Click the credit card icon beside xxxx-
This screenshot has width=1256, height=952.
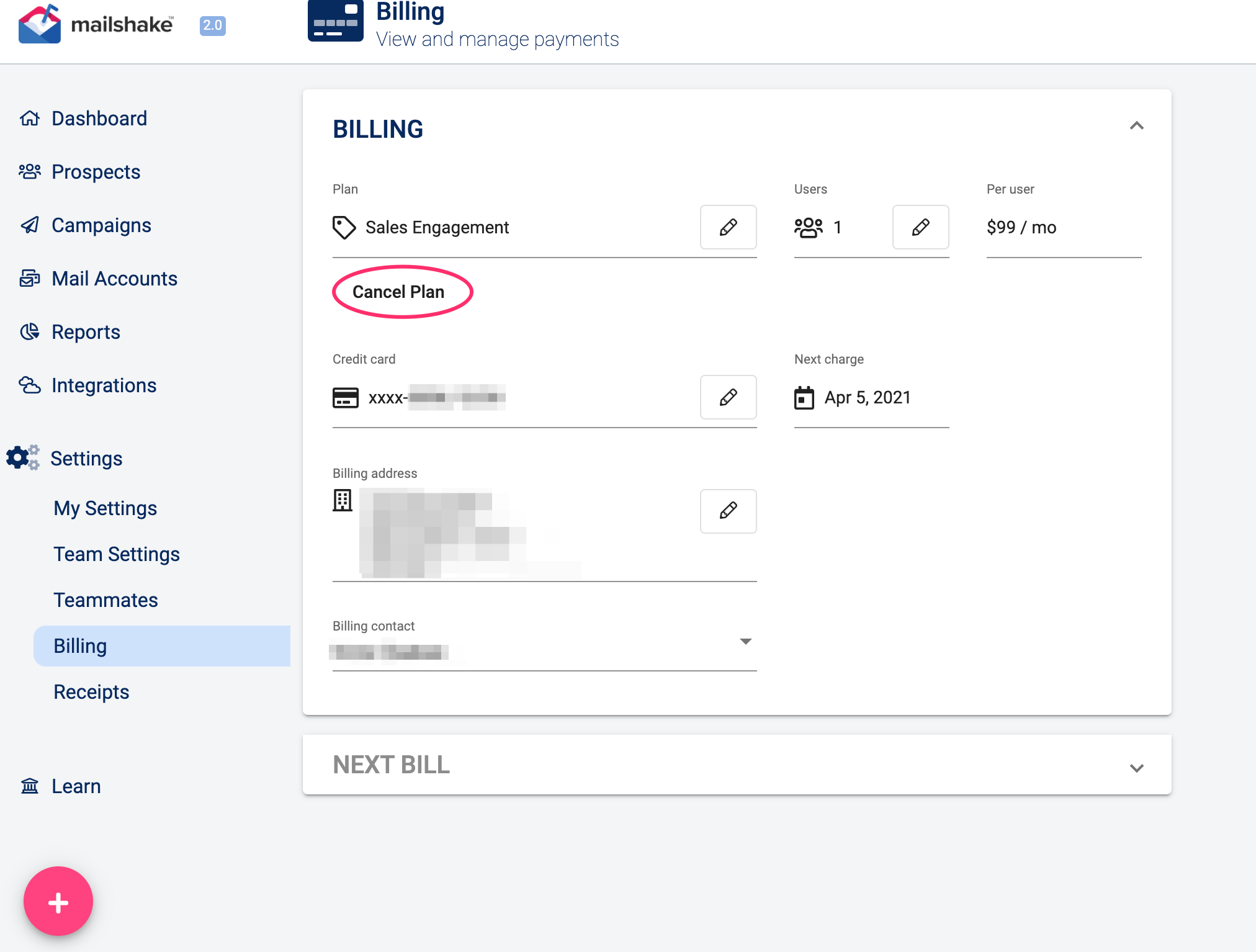(x=346, y=397)
